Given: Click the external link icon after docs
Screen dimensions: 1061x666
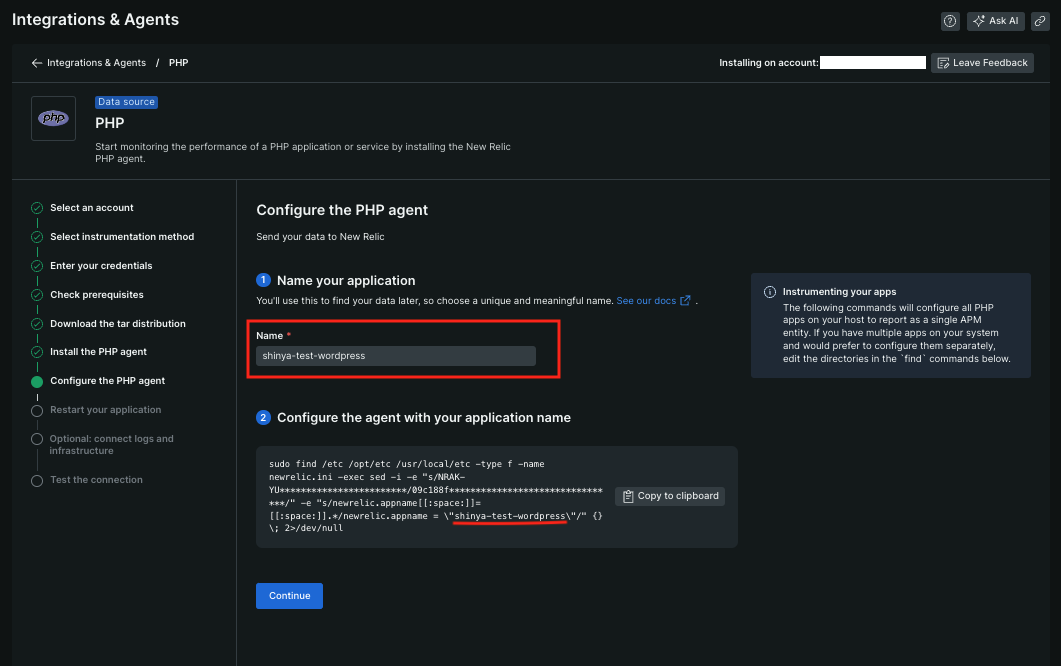Looking at the screenshot, I should pos(685,301).
